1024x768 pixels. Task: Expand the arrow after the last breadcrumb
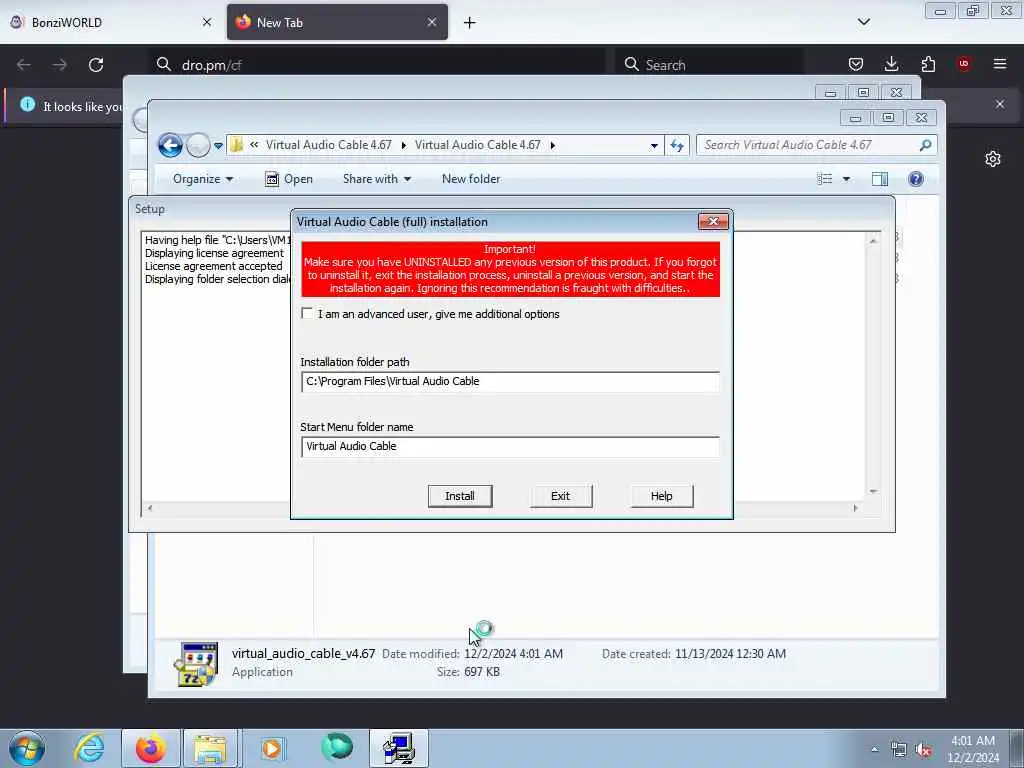[552, 146]
